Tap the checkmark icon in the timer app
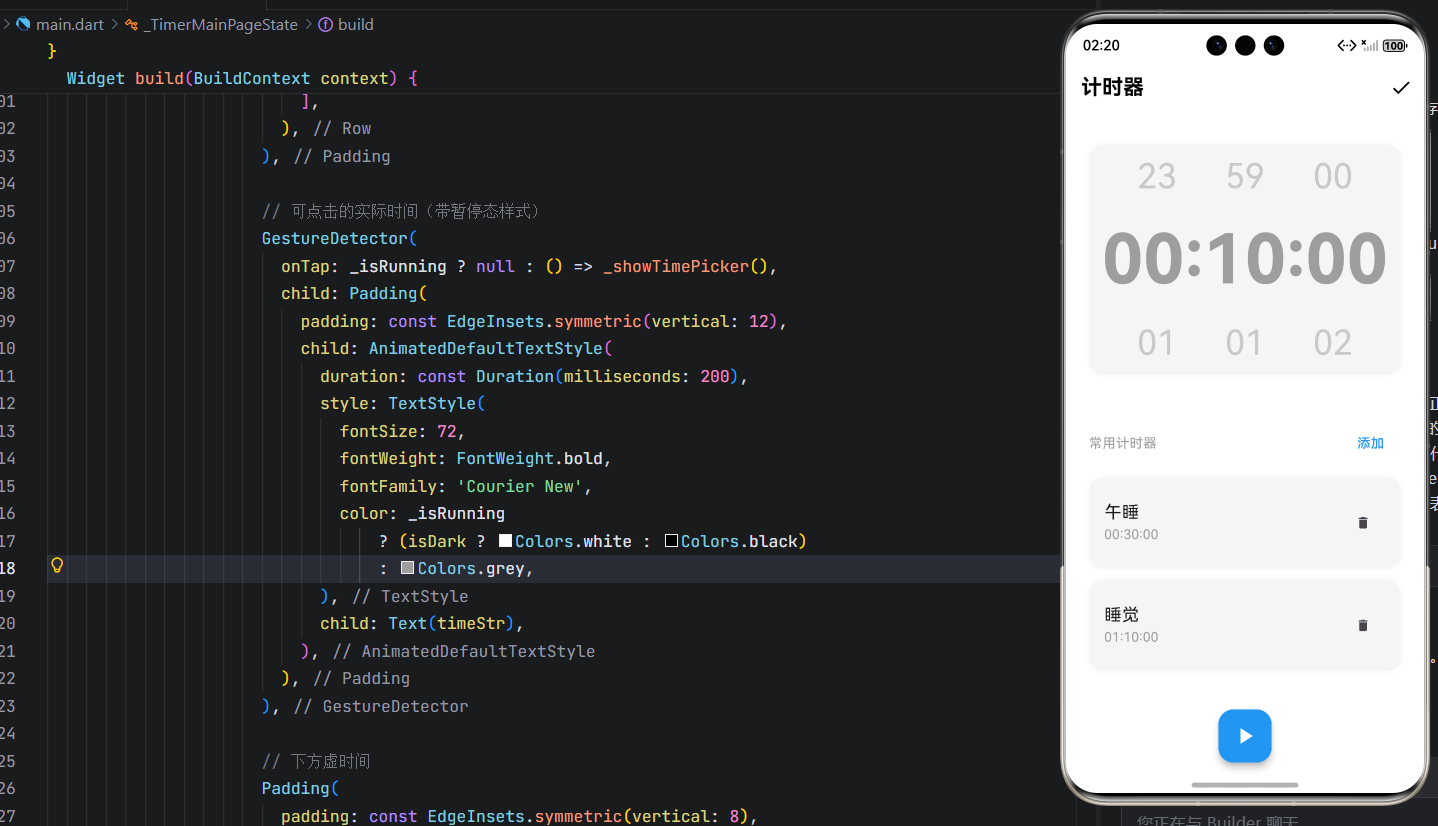Image resolution: width=1438 pixels, height=826 pixels. (x=1401, y=88)
